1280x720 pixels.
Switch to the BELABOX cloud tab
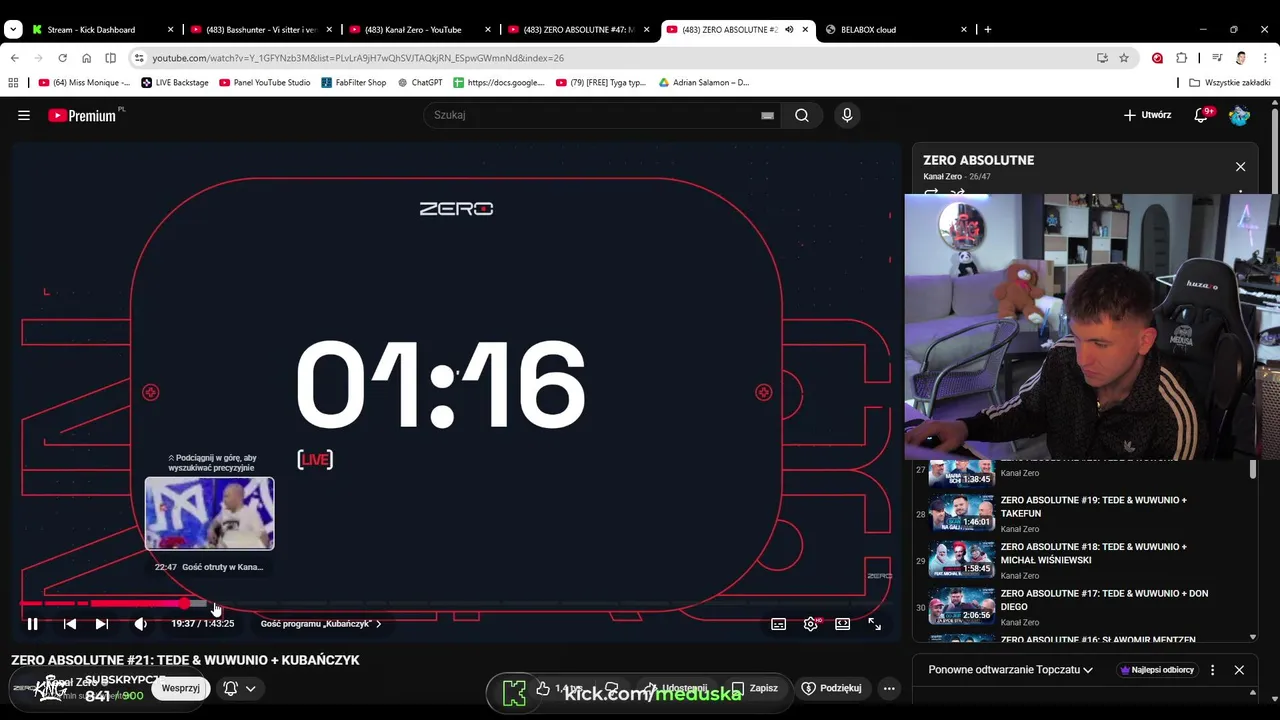point(896,30)
